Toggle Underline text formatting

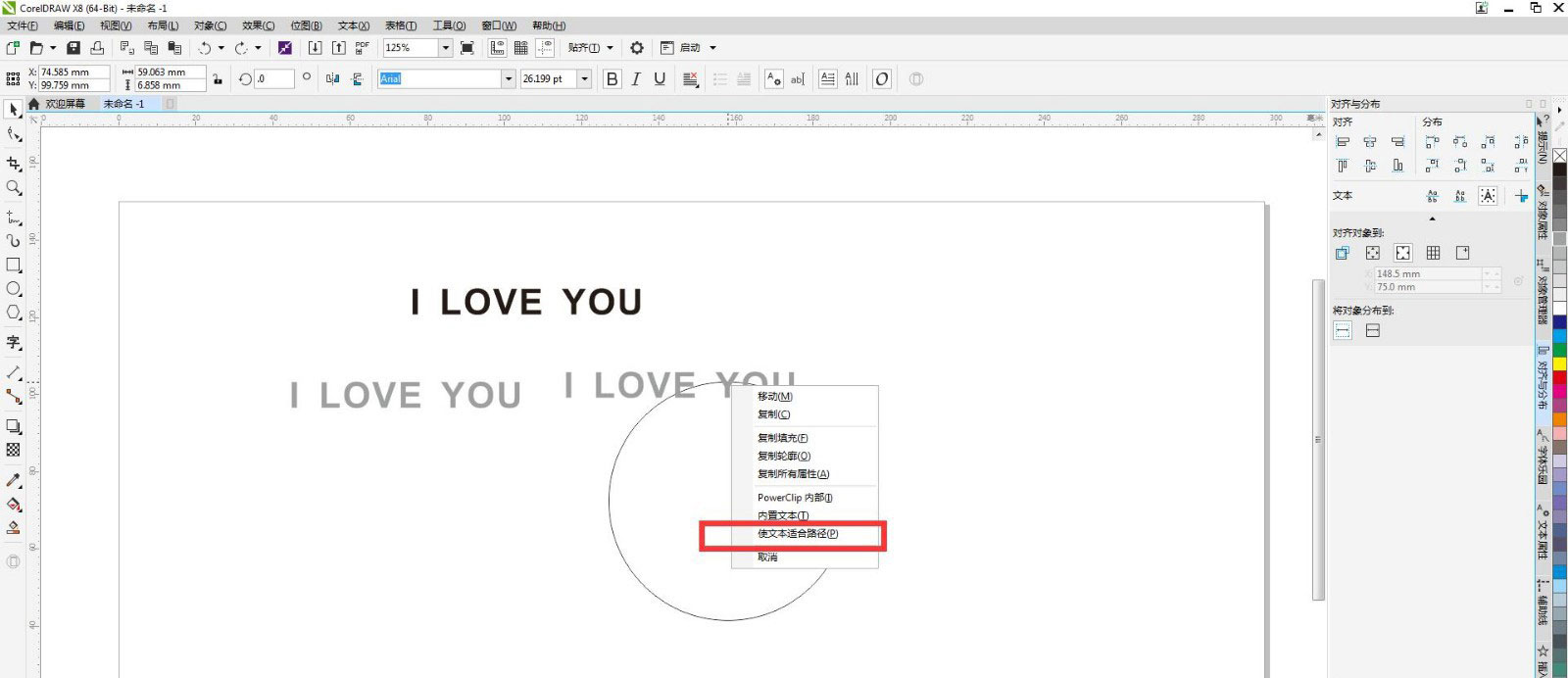[x=660, y=79]
